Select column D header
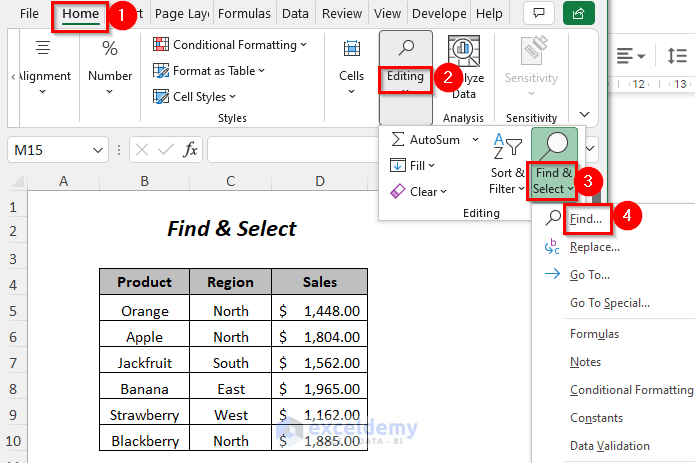This screenshot has width=695, height=463. point(319,181)
